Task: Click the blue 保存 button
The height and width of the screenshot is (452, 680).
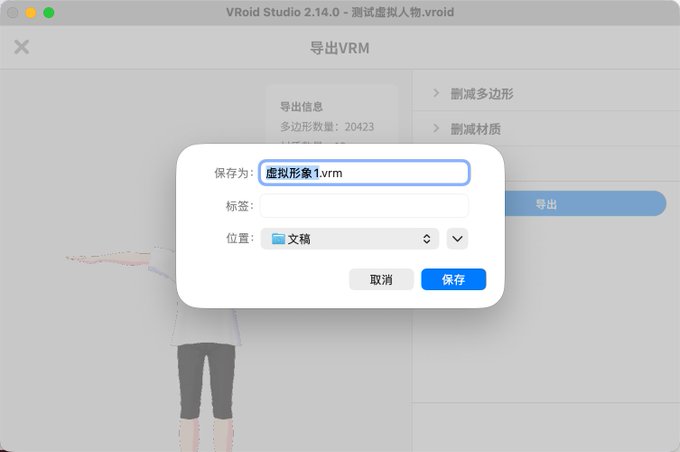Action: [453, 279]
